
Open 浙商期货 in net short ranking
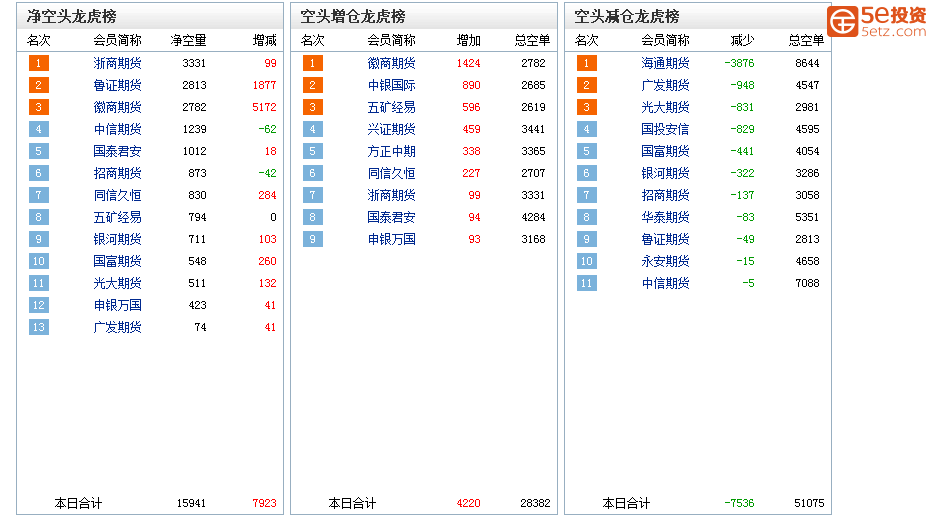(117, 63)
